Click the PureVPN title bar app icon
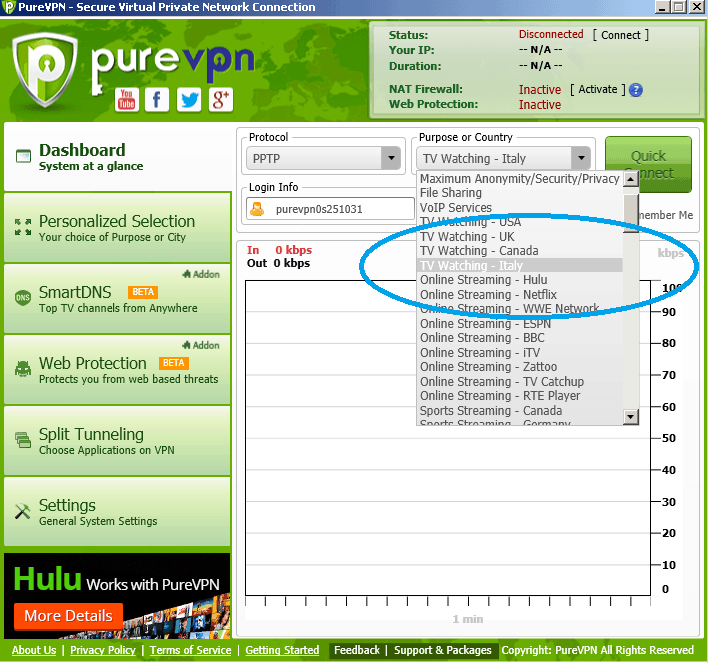 tap(8, 7)
